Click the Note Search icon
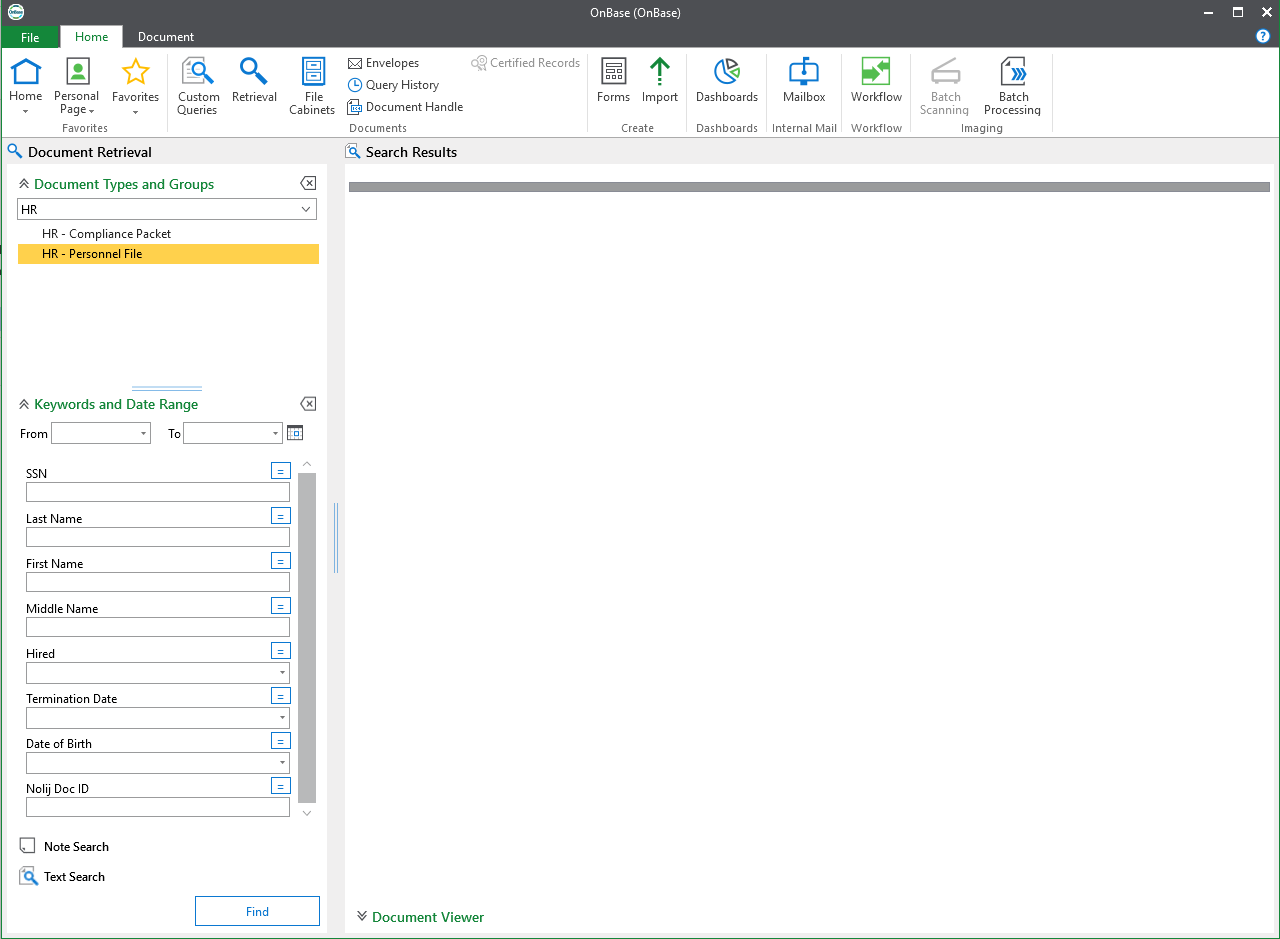1280x939 pixels. click(28, 846)
